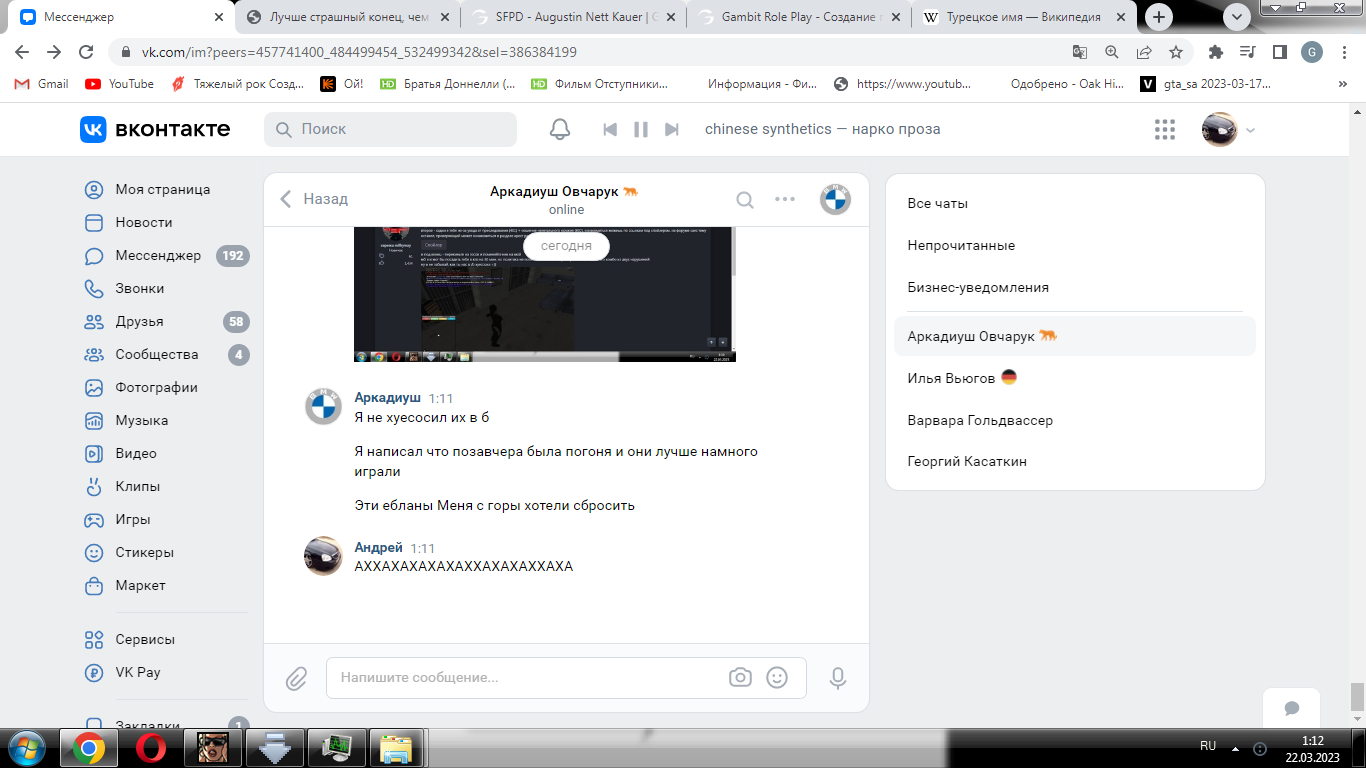The width and height of the screenshot is (1366, 768).
Task: Expand hidden bookmarks with the double chevron
Action: [1342, 84]
